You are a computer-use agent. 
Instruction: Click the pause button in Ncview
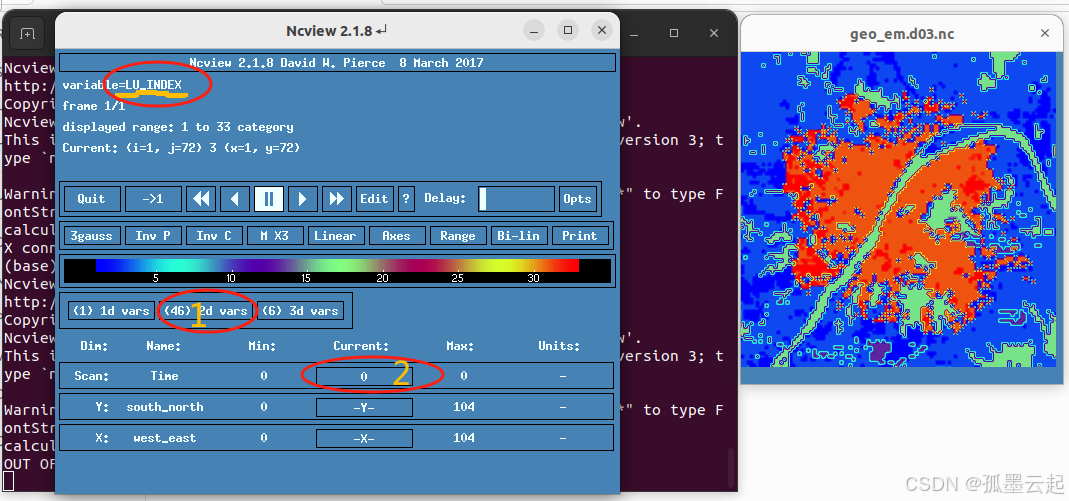269,199
